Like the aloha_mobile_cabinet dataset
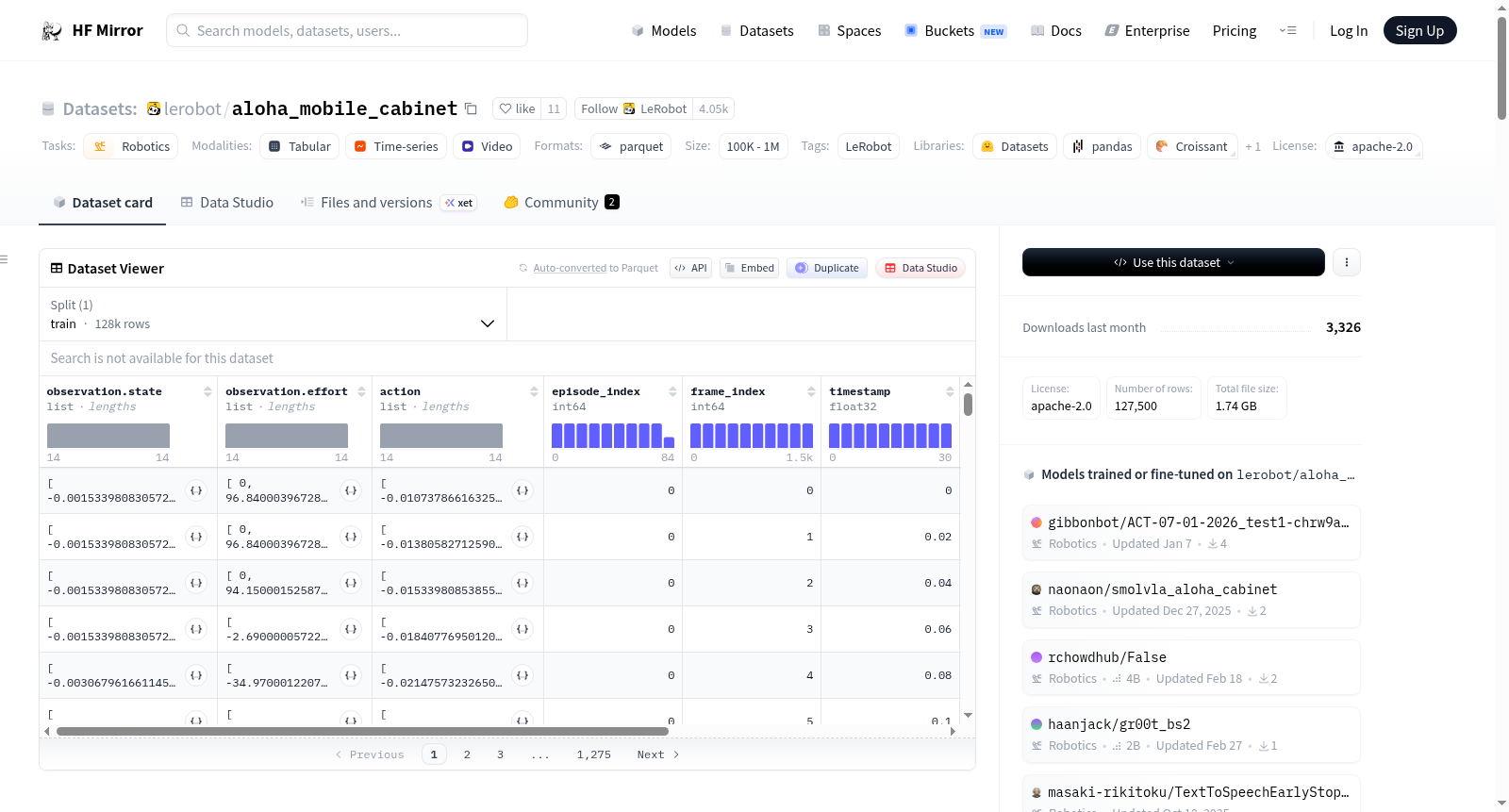1509x812 pixels. click(x=517, y=108)
